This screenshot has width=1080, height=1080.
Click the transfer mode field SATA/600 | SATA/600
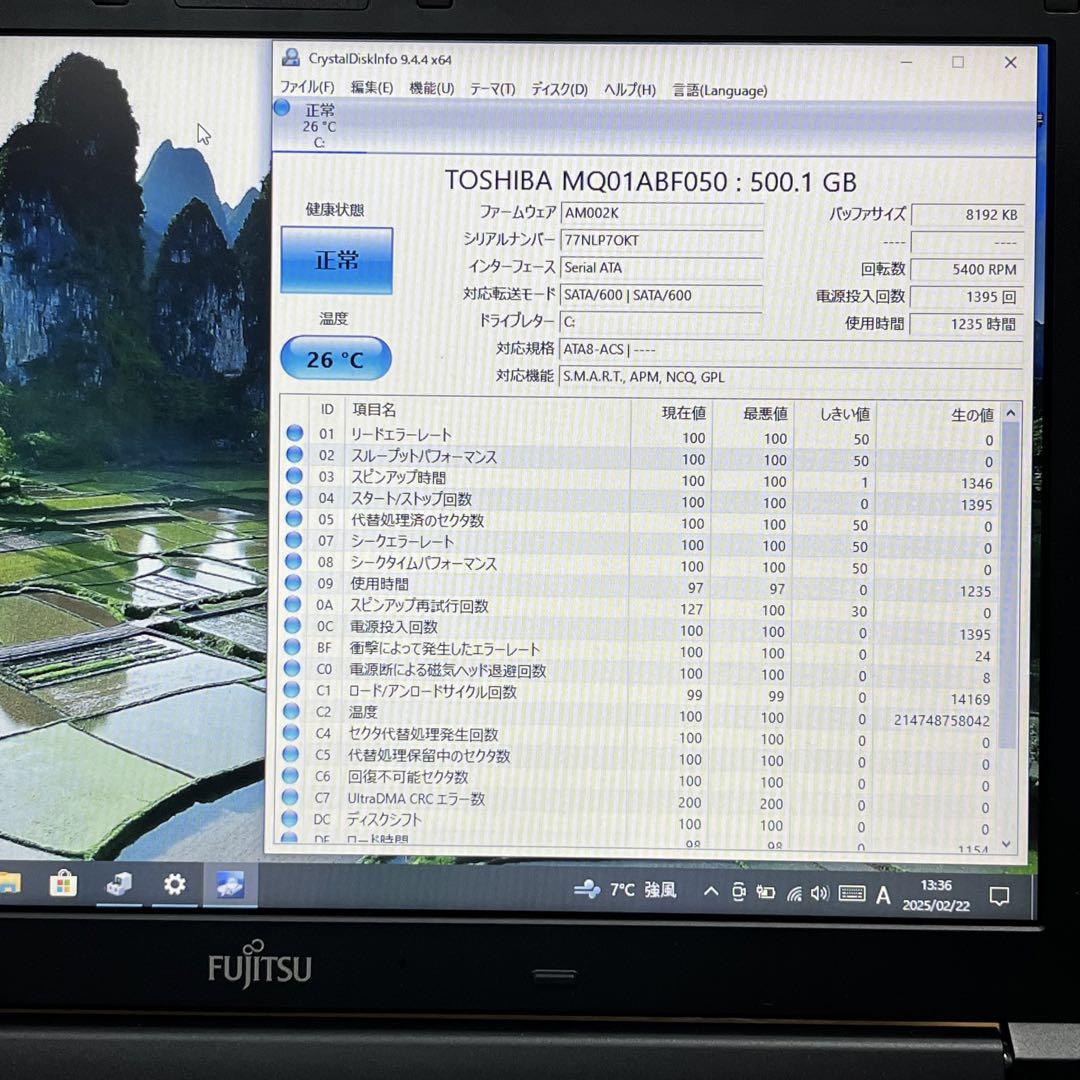661,295
